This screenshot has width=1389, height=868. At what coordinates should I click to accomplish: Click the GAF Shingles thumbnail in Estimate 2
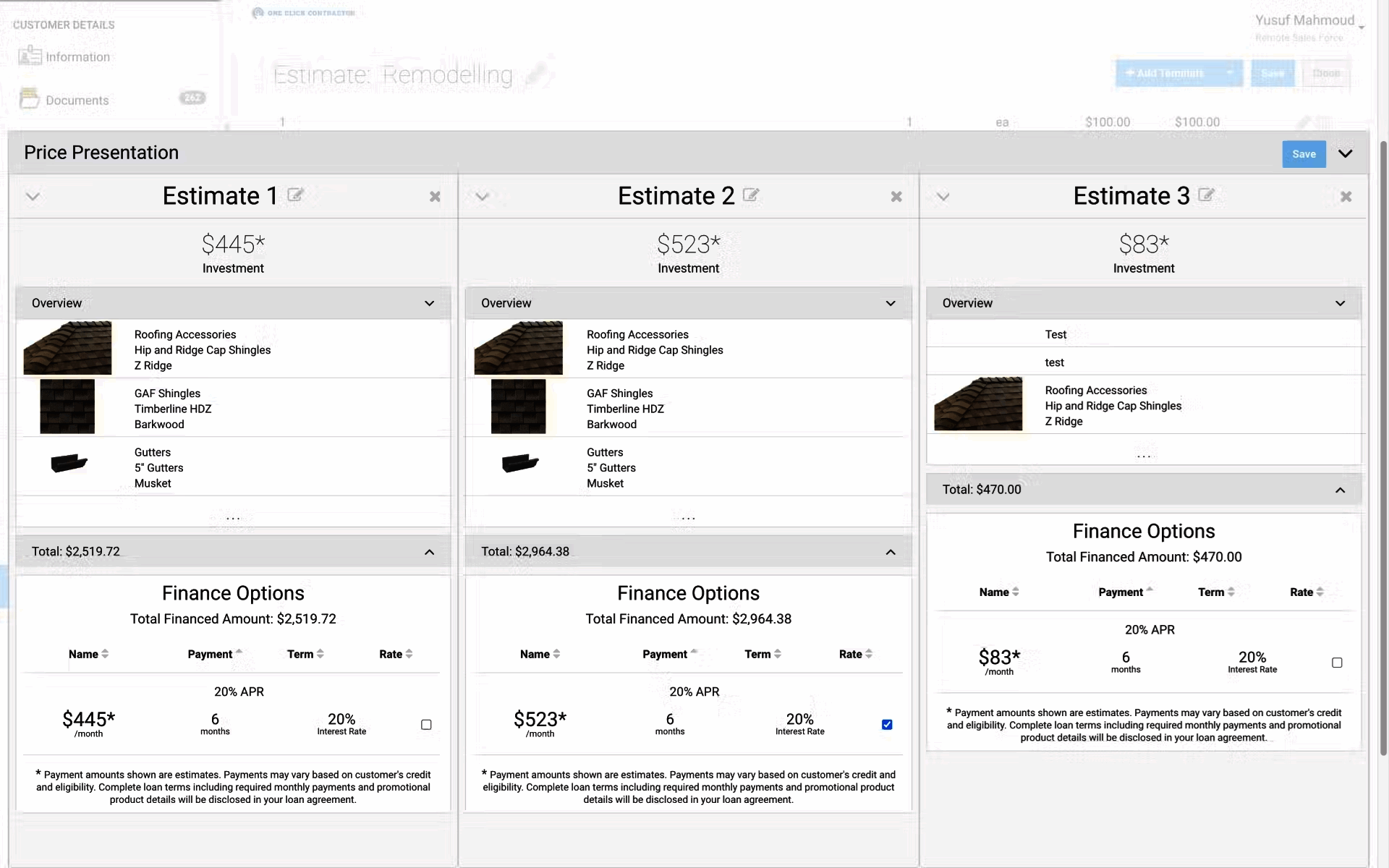coord(518,407)
